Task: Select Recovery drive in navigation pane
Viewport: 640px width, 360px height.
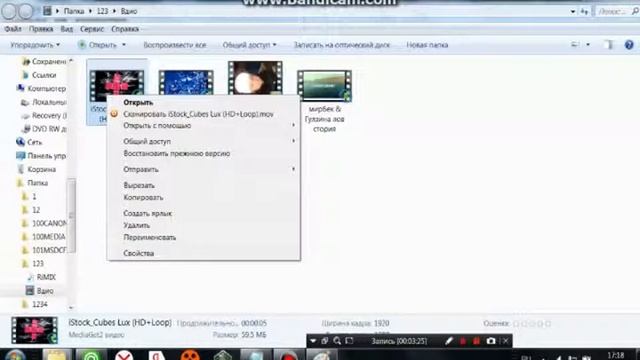Action: (44, 116)
